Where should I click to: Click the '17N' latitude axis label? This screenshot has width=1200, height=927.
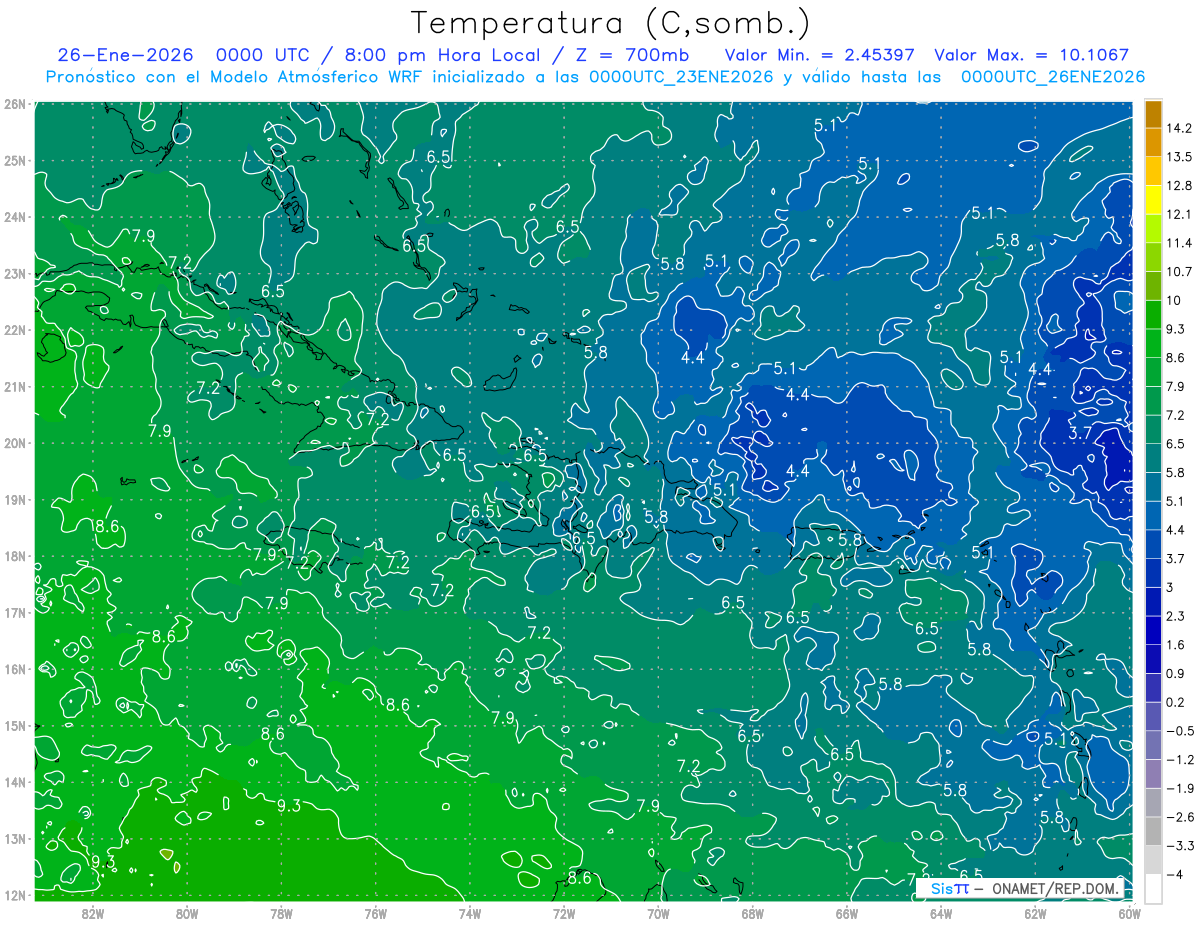point(15,613)
